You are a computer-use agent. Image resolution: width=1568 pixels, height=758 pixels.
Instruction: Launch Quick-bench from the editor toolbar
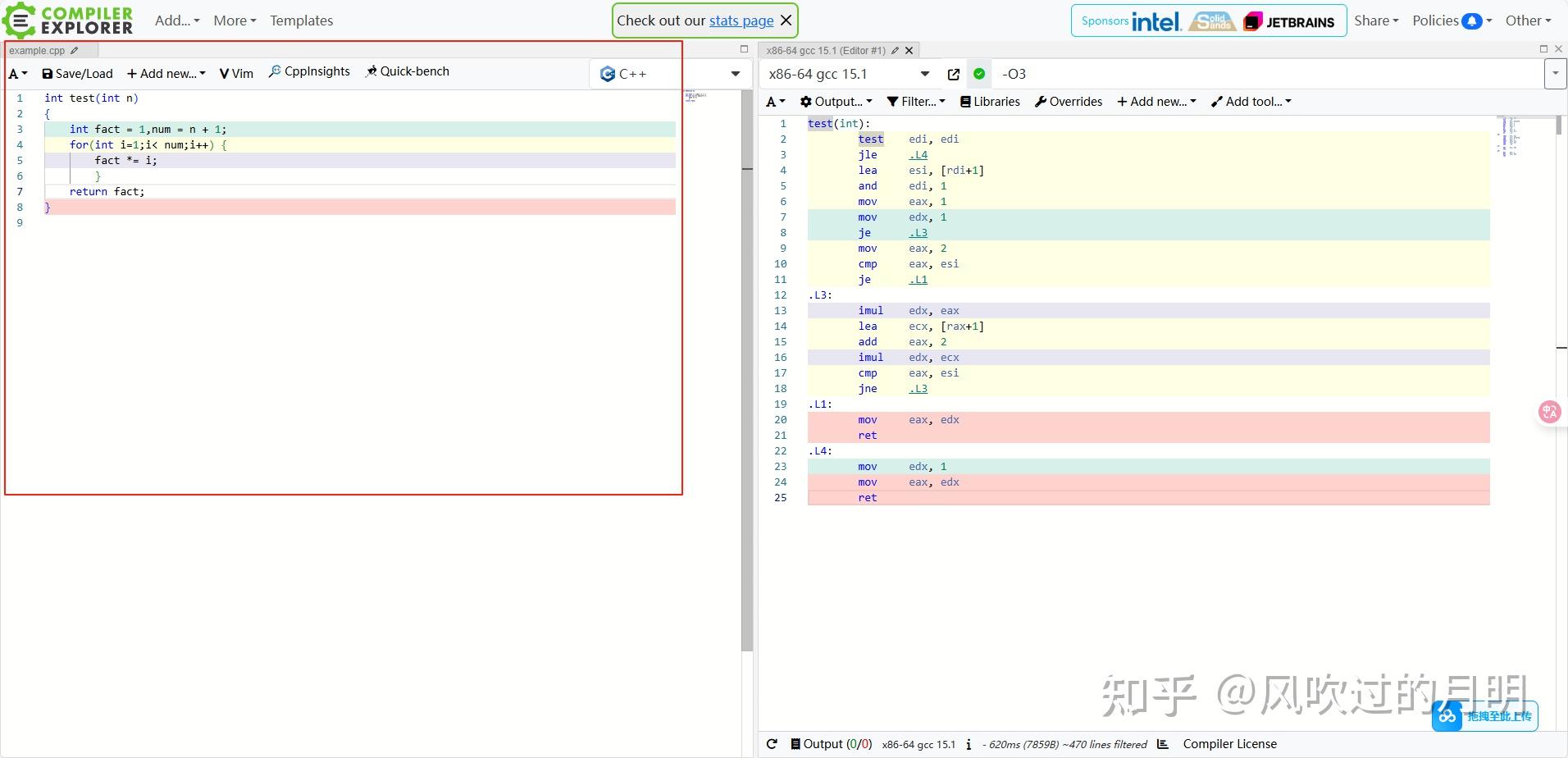[x=408, y=71]
